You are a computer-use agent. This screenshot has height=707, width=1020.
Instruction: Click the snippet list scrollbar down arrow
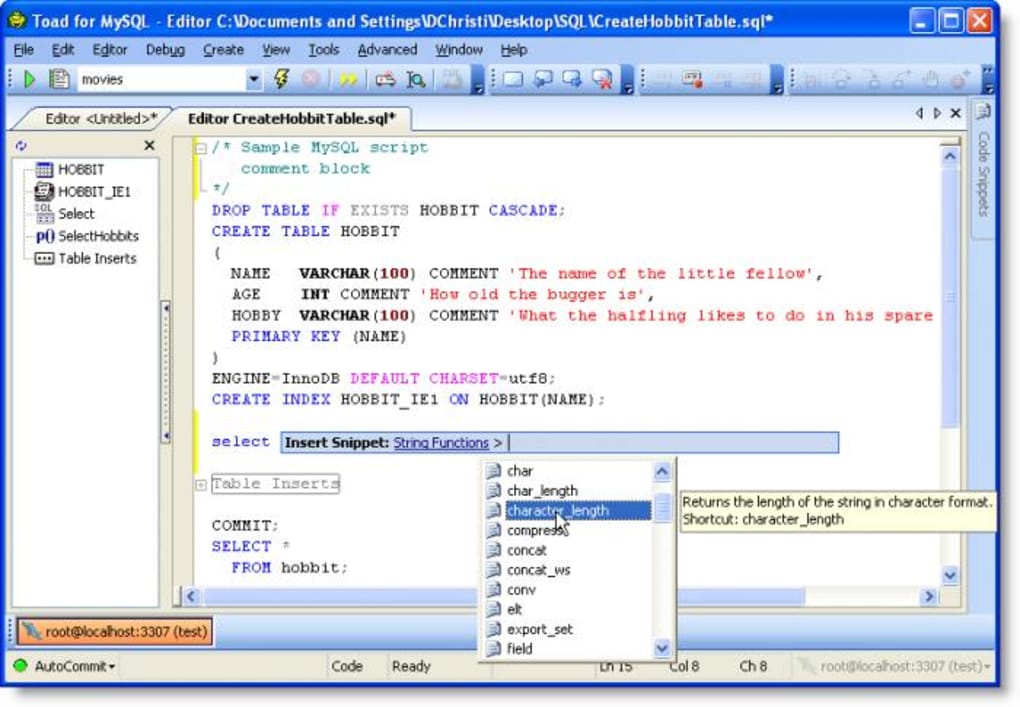(x=661, y=648)
